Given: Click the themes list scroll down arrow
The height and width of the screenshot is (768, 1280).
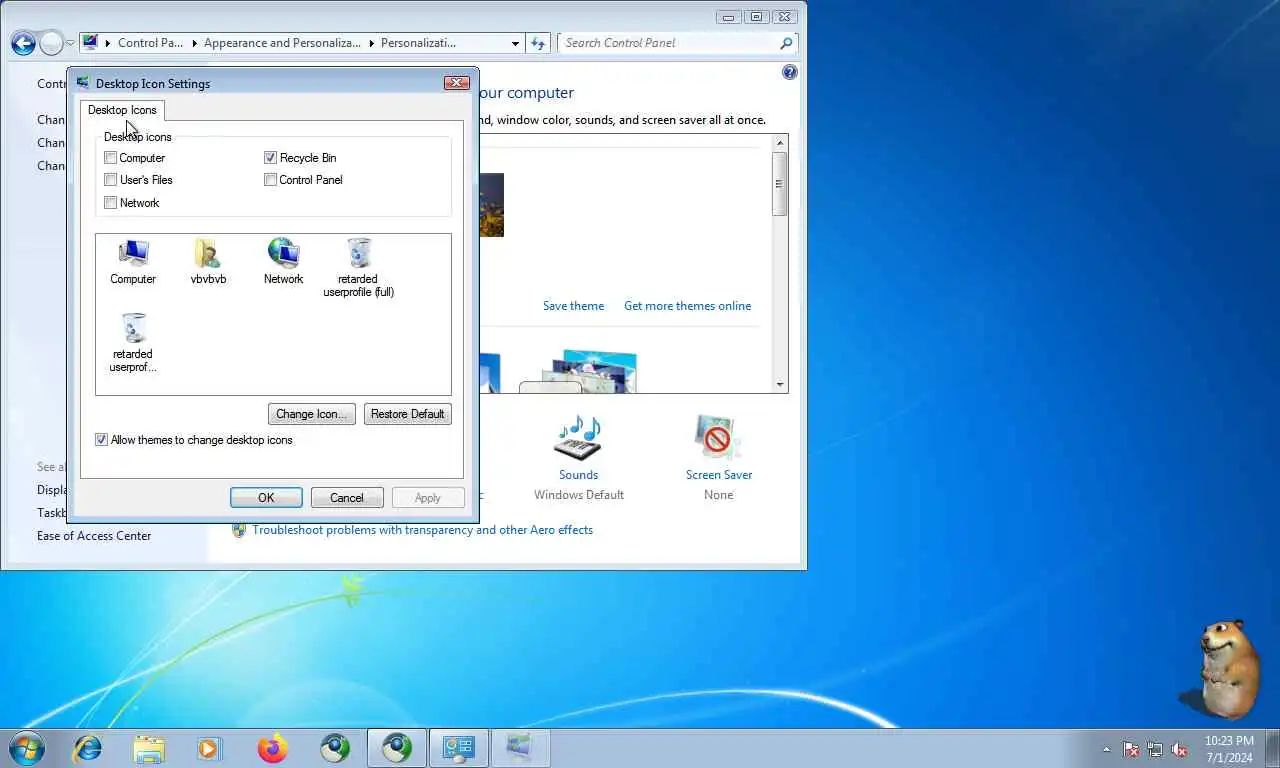Looking at the screenshot, I should [780, 385].
